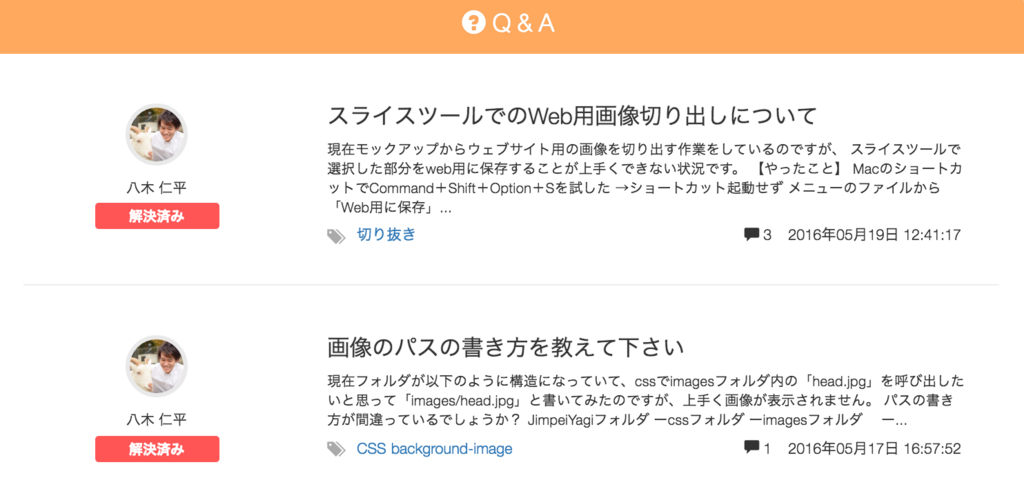1024x498 pixels.
Task: Click the image path question excerpt text
Action: 645,401
